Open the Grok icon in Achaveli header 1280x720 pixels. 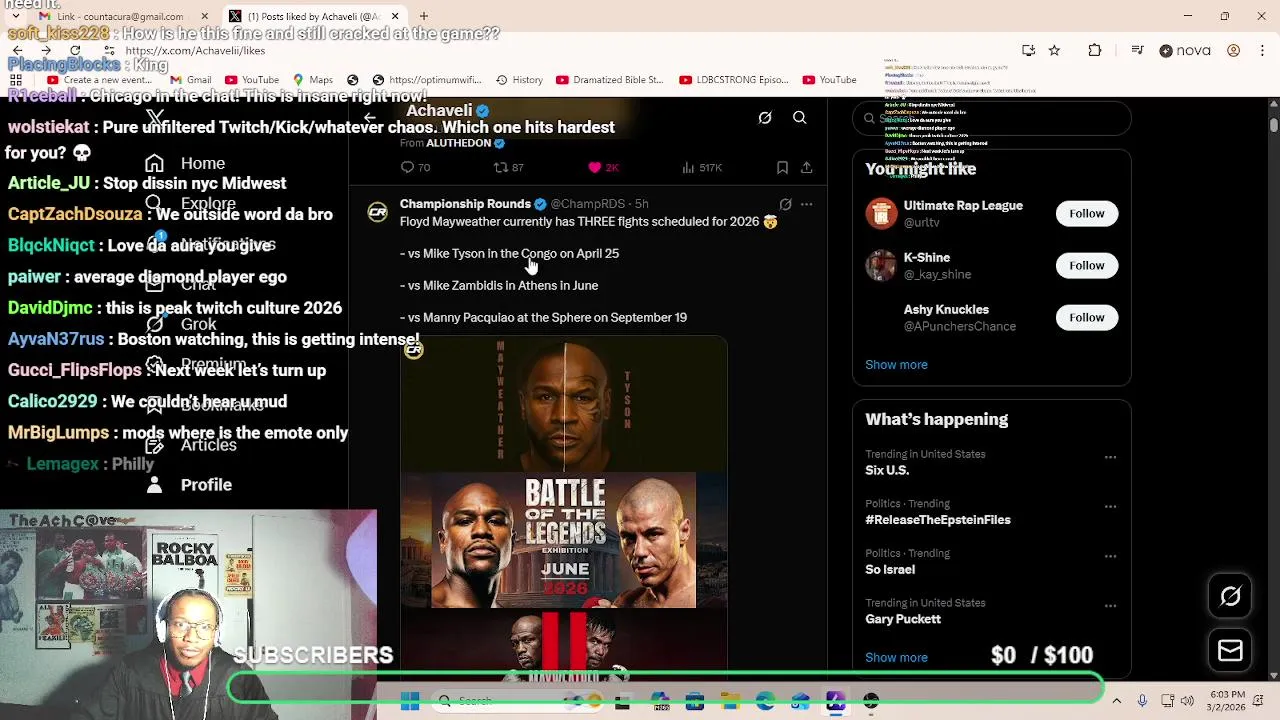[765, 118]
